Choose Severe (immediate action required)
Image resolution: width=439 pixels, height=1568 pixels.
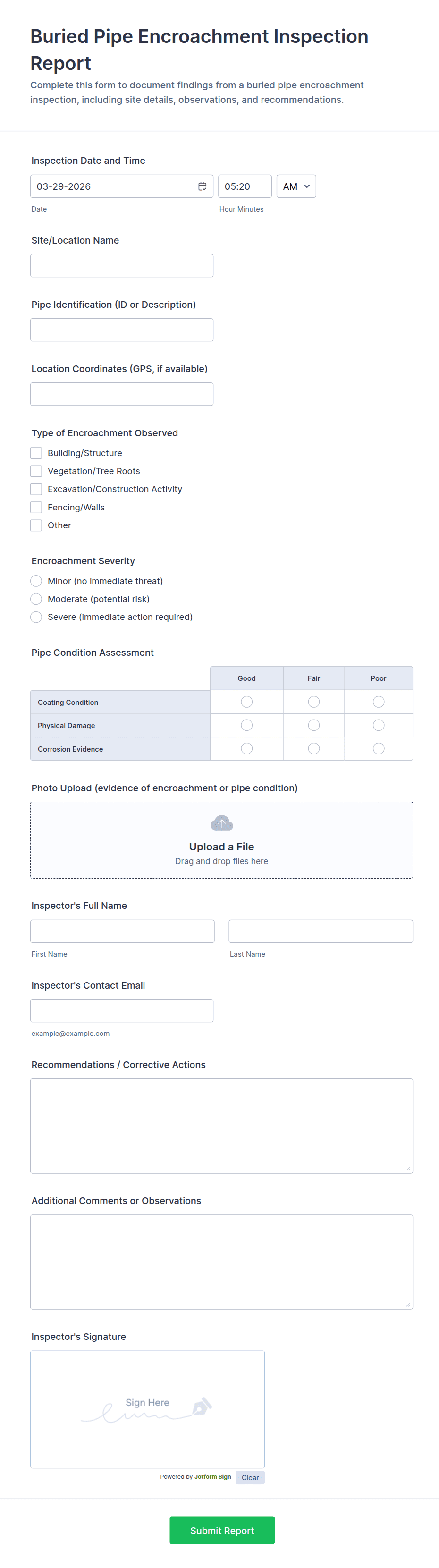pyautogui.click(x=36, y=617)
